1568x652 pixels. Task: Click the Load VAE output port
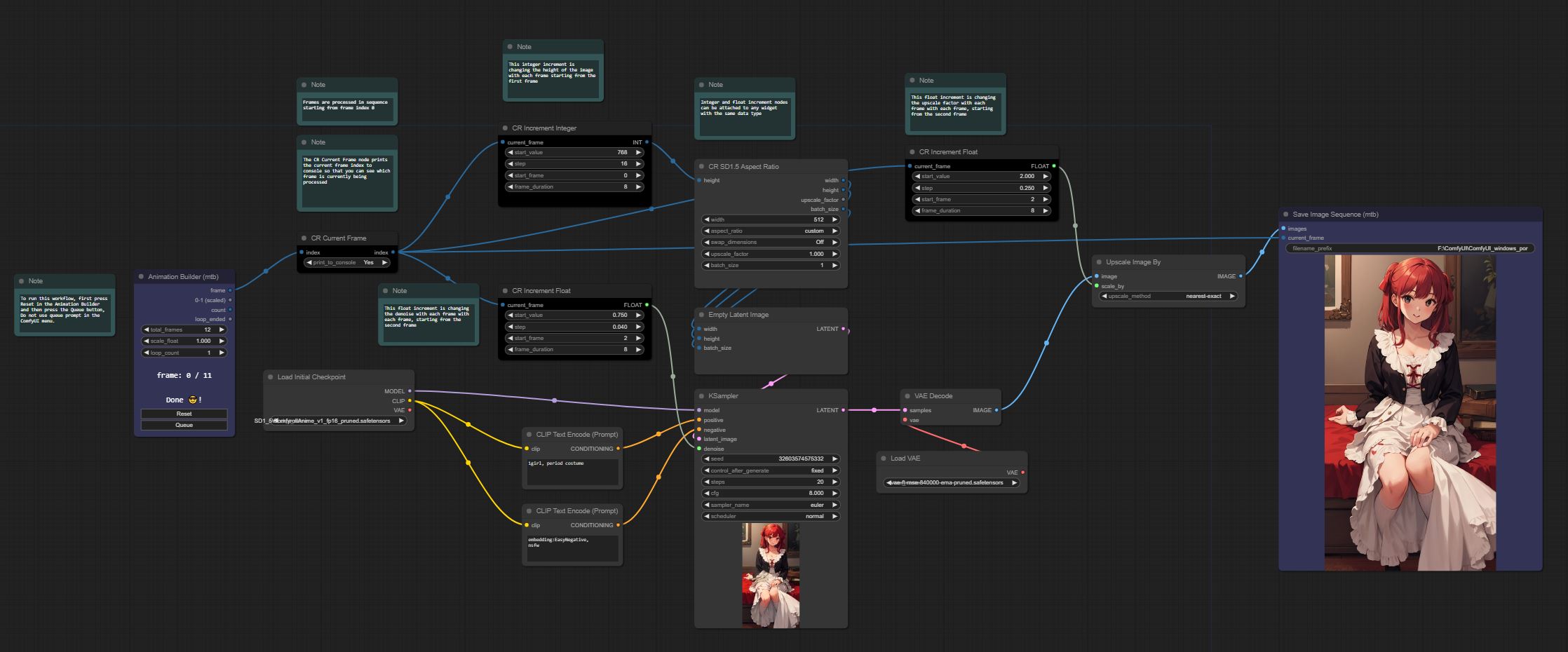(x=1022, y=473)
